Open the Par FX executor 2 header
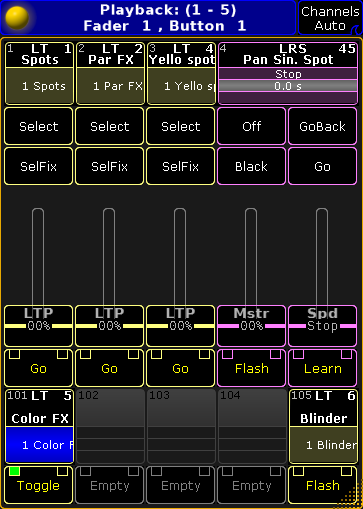The height and width of the screenshot is (509, 363). 110,55
